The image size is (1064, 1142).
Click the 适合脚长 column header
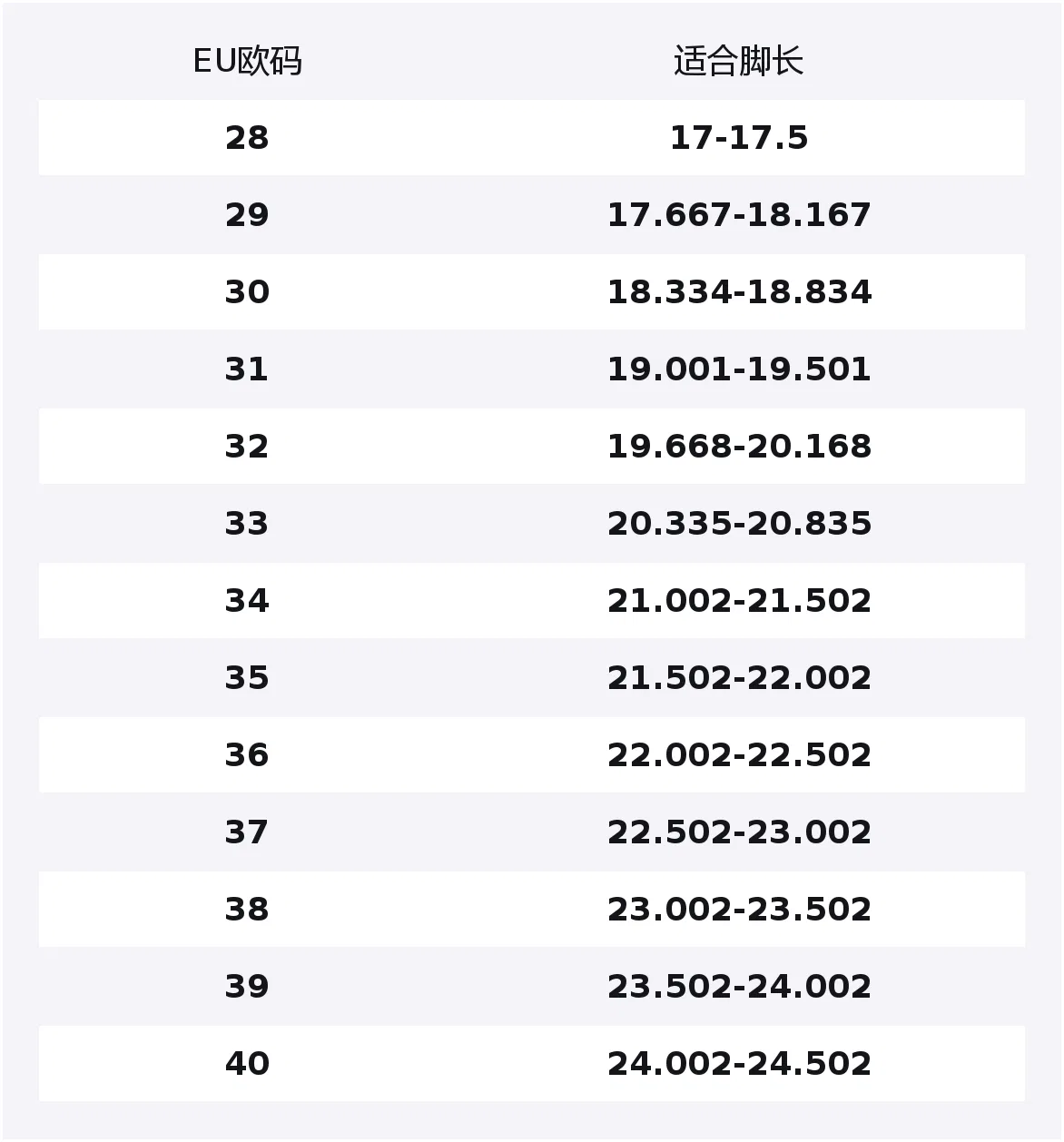(x=739, y=62)
